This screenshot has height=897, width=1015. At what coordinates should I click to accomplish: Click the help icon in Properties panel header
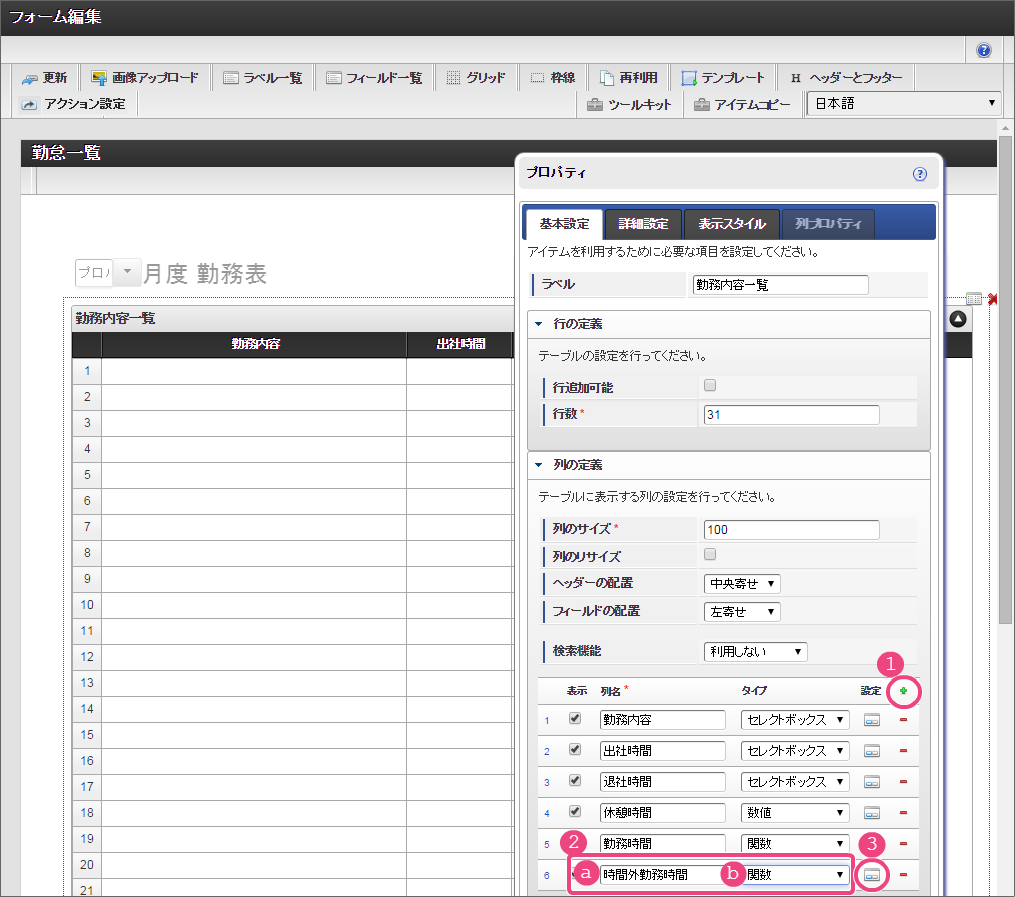coord(920,174)
